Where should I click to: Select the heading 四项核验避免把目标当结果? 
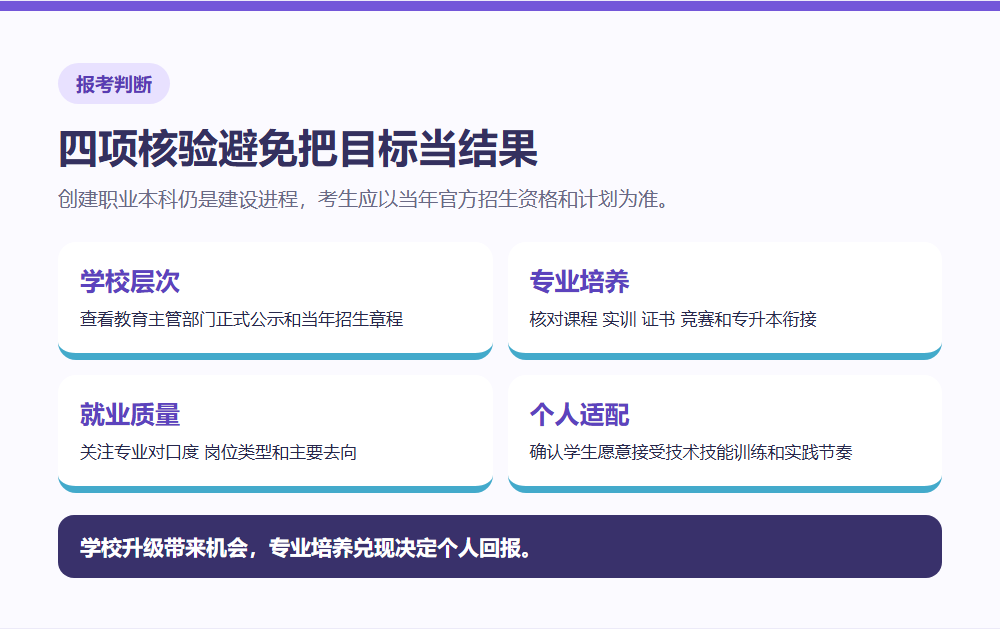(x=298, y=149)
